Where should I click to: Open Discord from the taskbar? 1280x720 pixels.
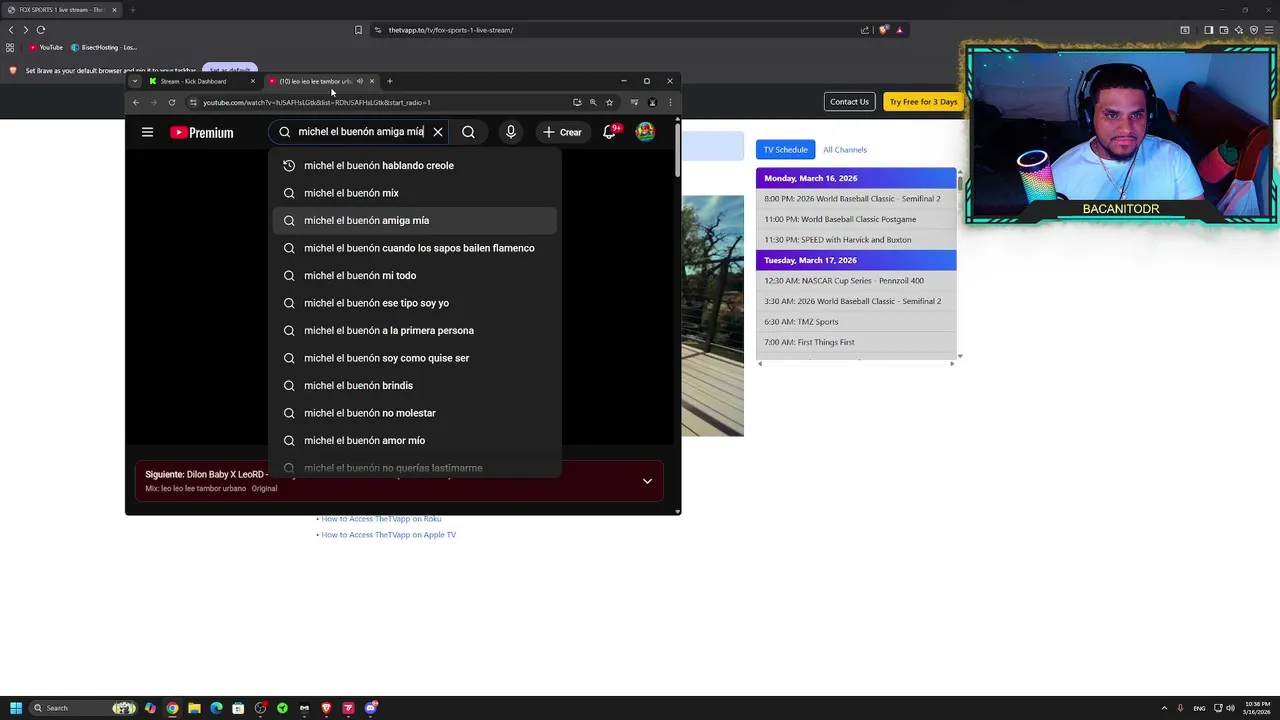pos(371,708)
